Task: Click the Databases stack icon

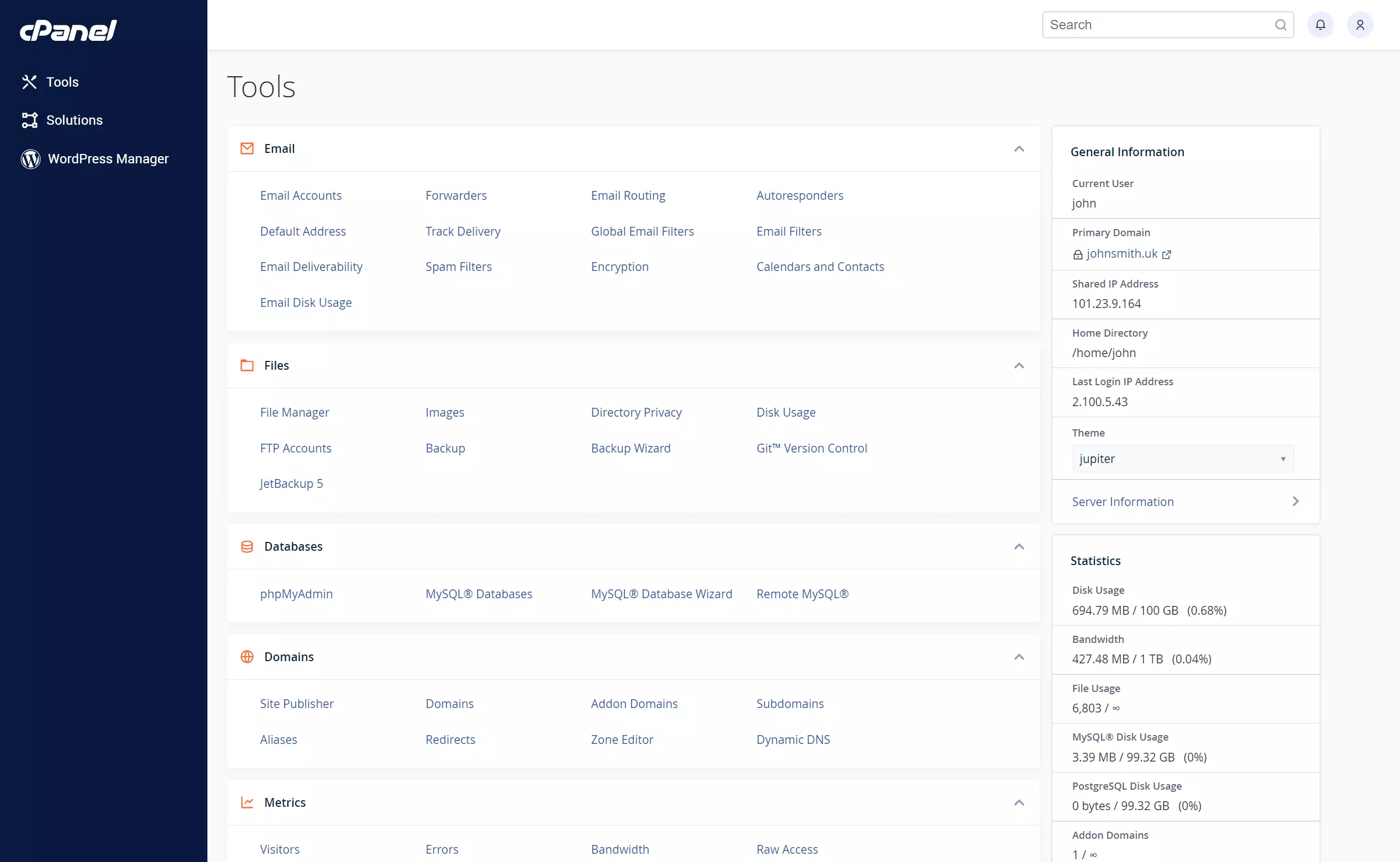Action: 247,546
